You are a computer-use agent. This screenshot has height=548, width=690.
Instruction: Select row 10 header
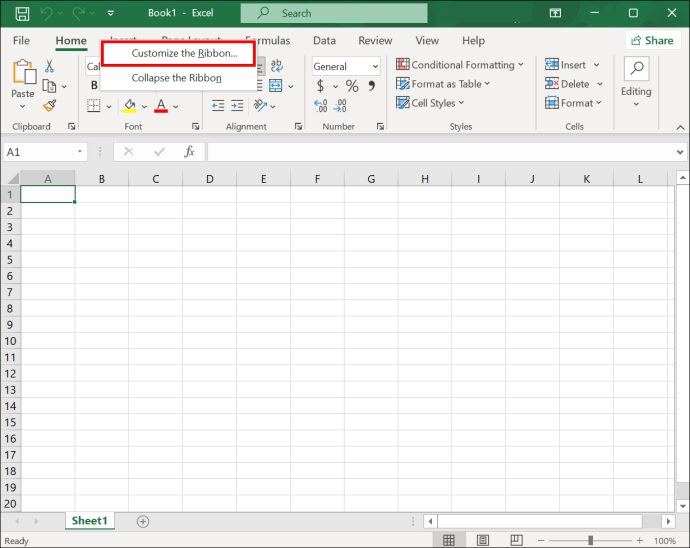(10, 341)
